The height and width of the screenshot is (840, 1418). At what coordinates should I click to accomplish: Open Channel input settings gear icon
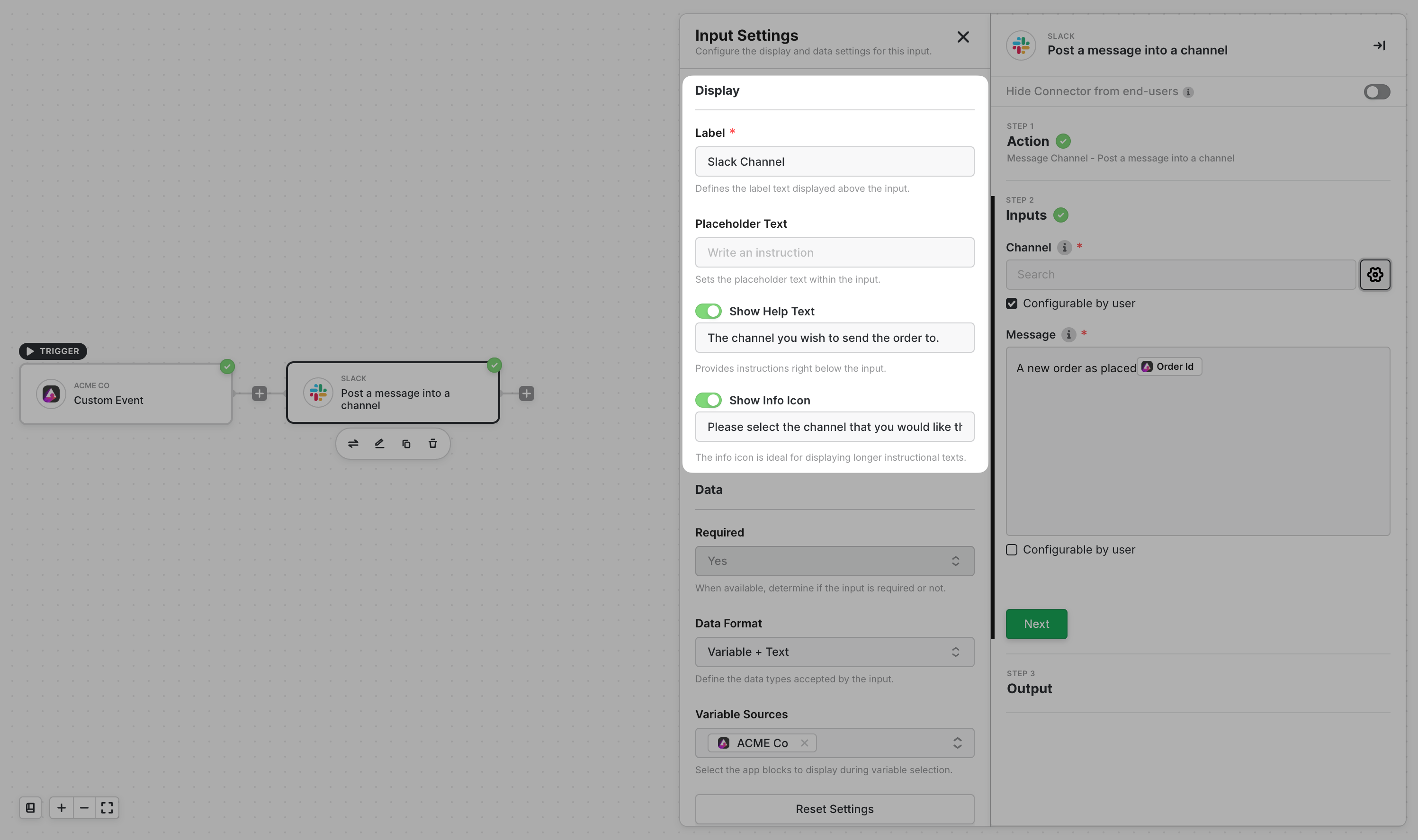point(1374,275)
